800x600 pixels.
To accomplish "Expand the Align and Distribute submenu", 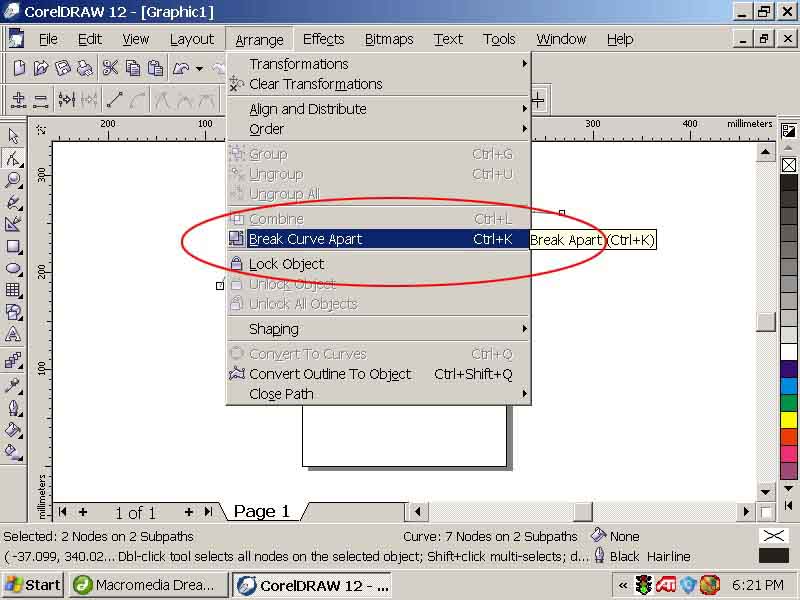I will pos(378,109).
